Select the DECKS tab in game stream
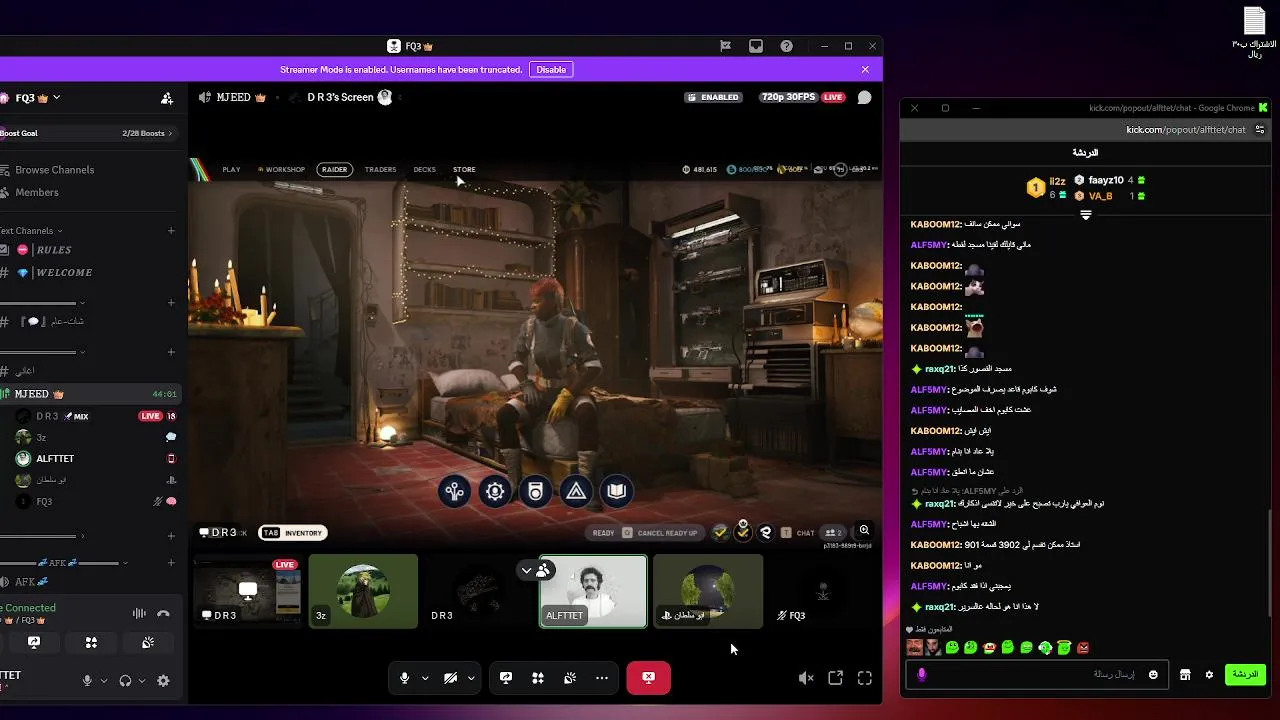1280x720 pixels. (x=425, y=170)
